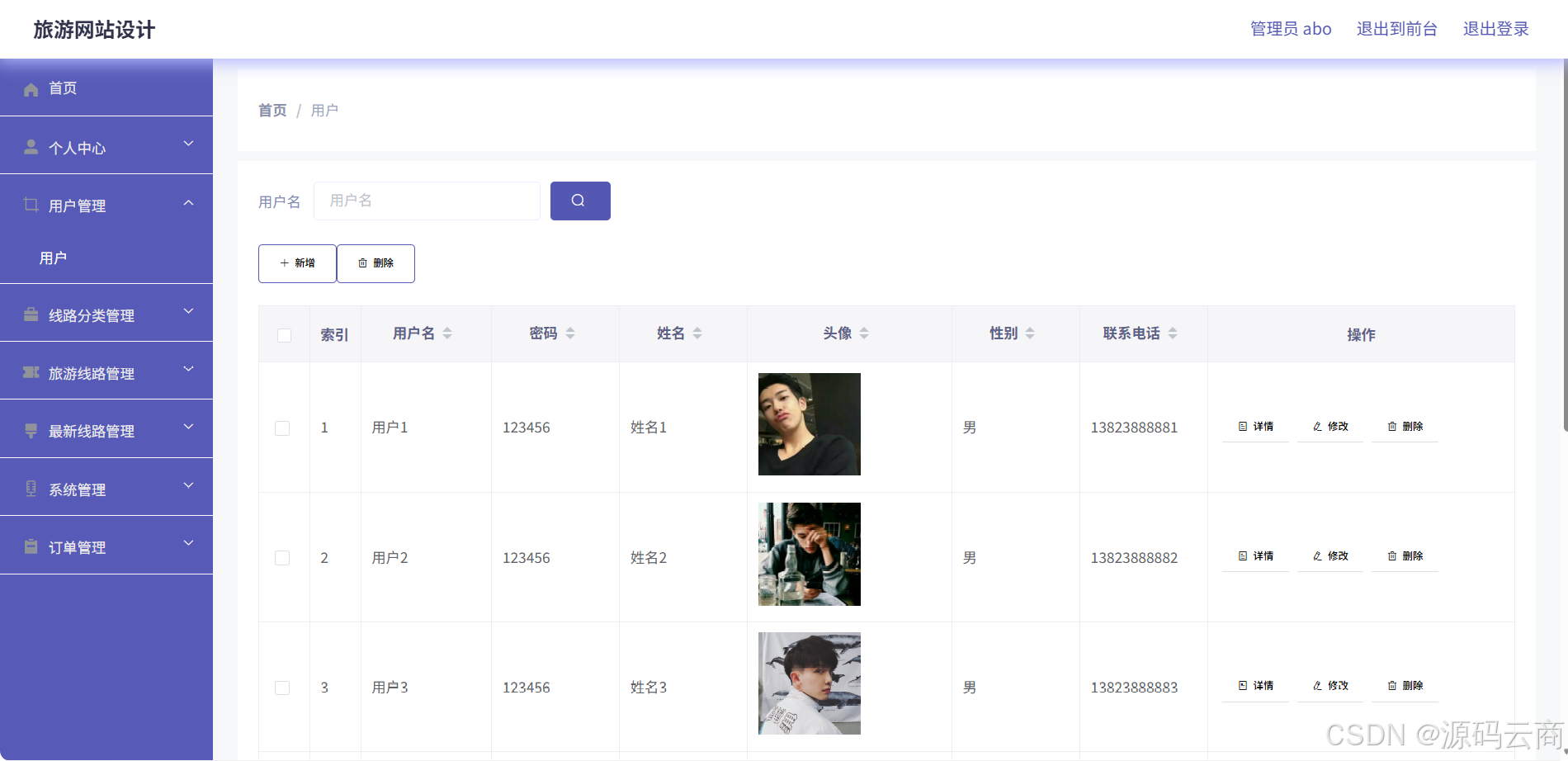Expand the 旅游线路管理 chevron
The height and width of the screenshot is (761, 1568).
click(188, 370)
